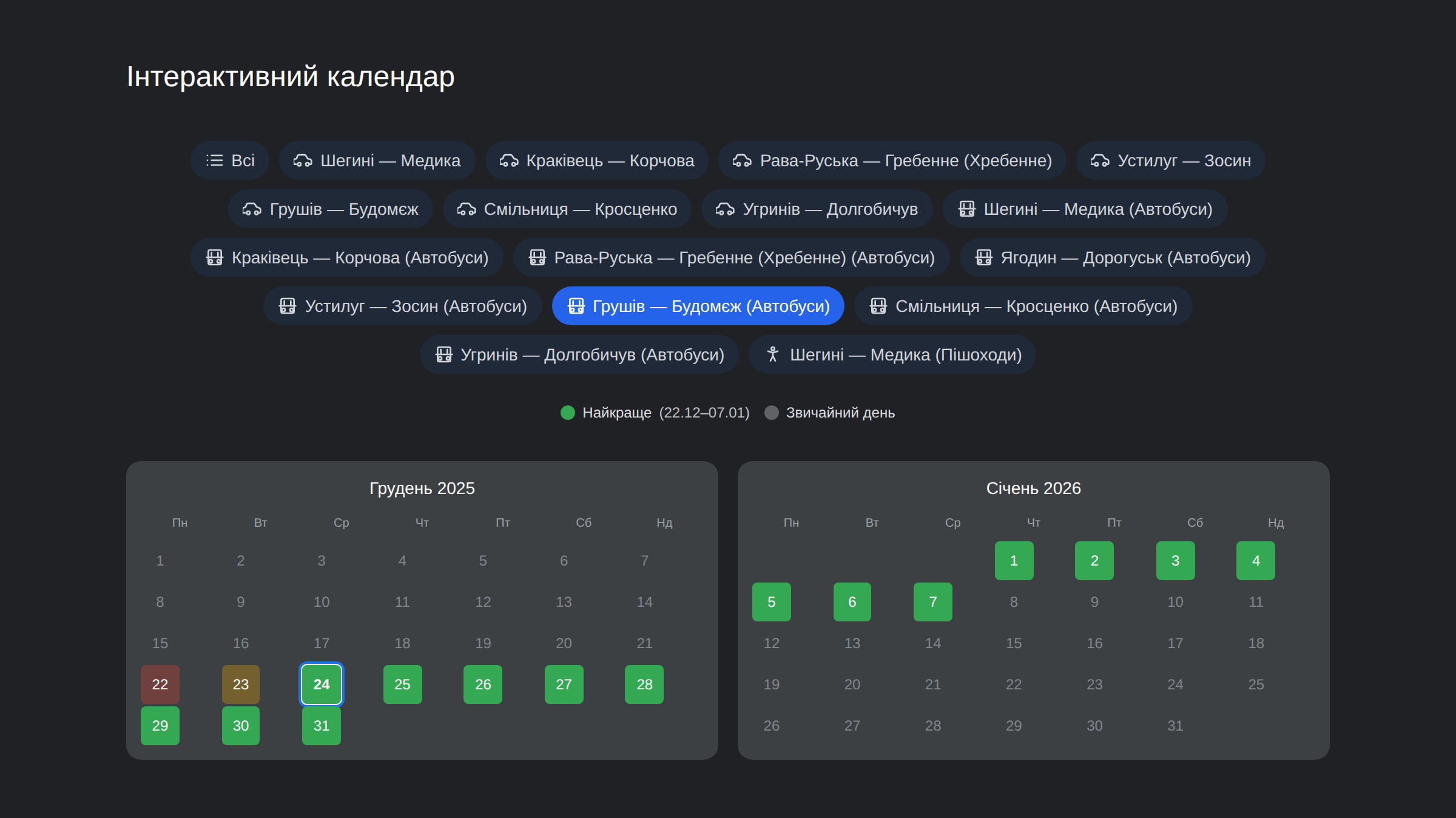Click the list icon on the Всі chip
Image resolution: width=1456 pixels, height=818 pixels.
point(214,161)
